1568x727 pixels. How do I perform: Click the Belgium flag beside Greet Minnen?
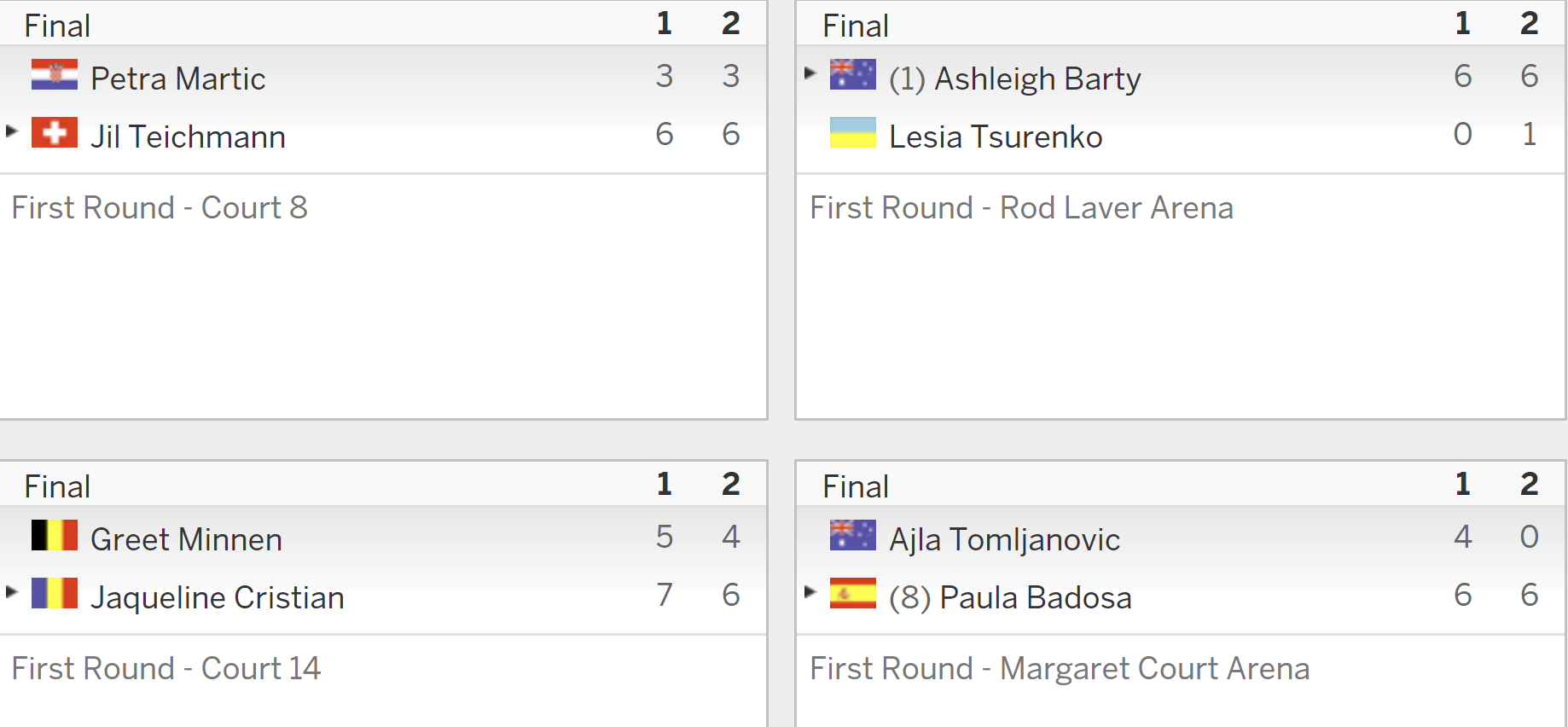(55, 535)
